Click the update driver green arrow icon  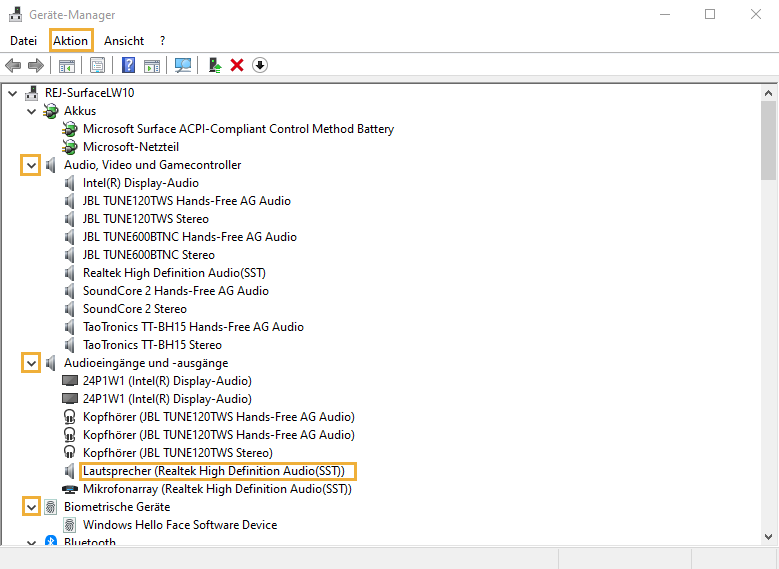coord(214,66)
